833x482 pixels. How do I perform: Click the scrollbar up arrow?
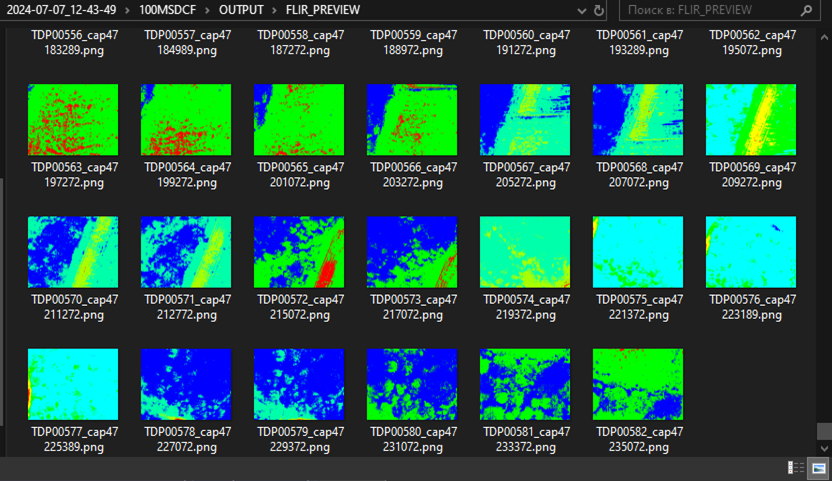coord(824,37)
